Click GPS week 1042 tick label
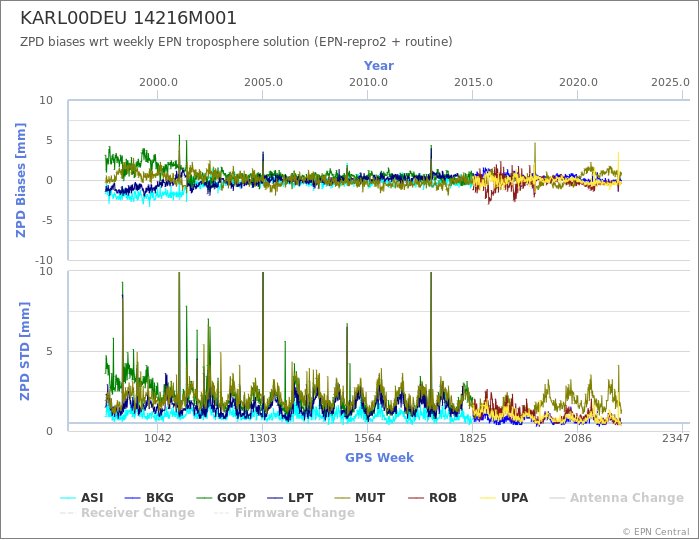Screen dimensions: 700x540 click(158, 438)
